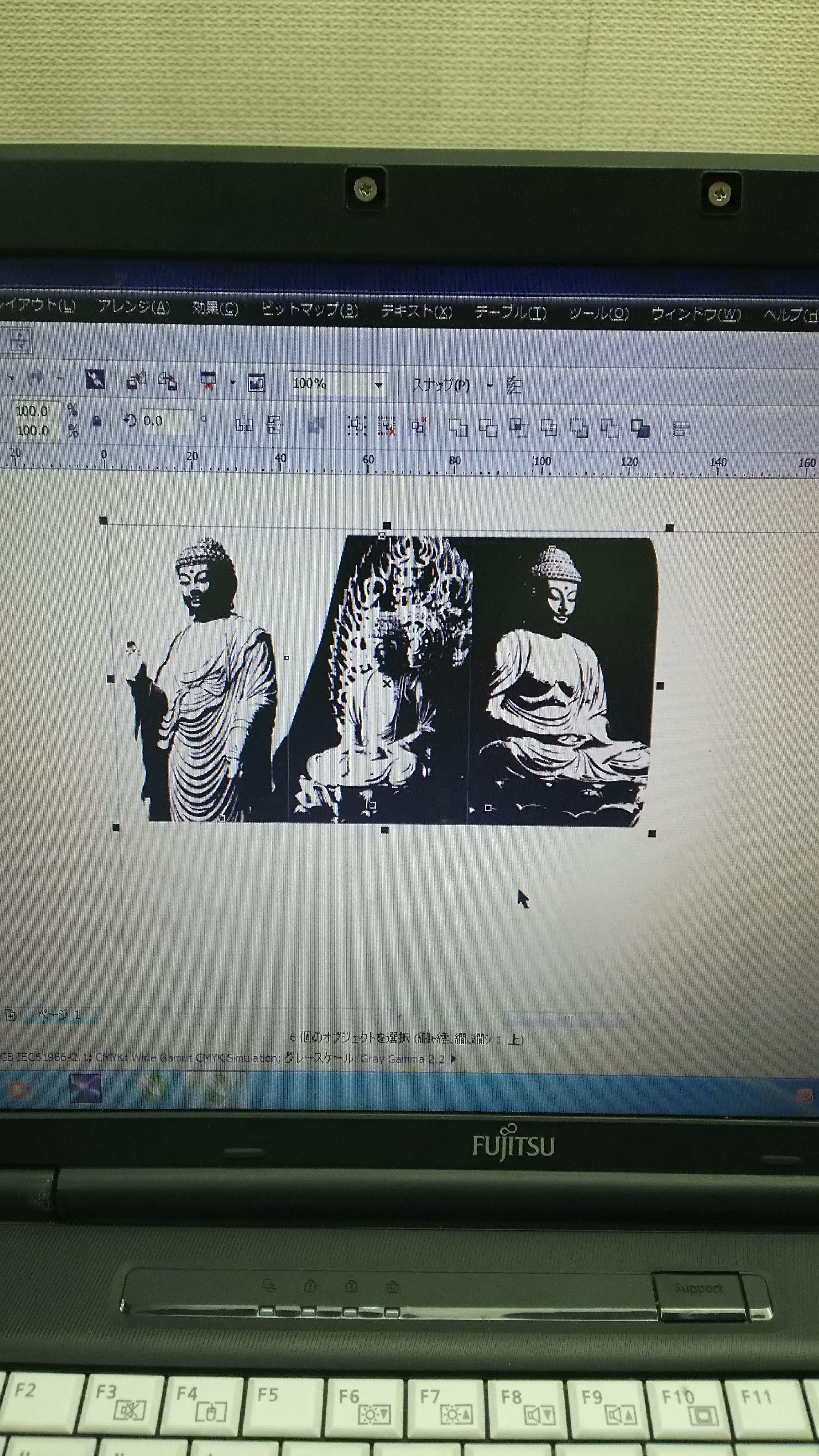Open the 100% zoom level combo box
Viewport: 819px width, 1456px height.
(x=337, y=384)
